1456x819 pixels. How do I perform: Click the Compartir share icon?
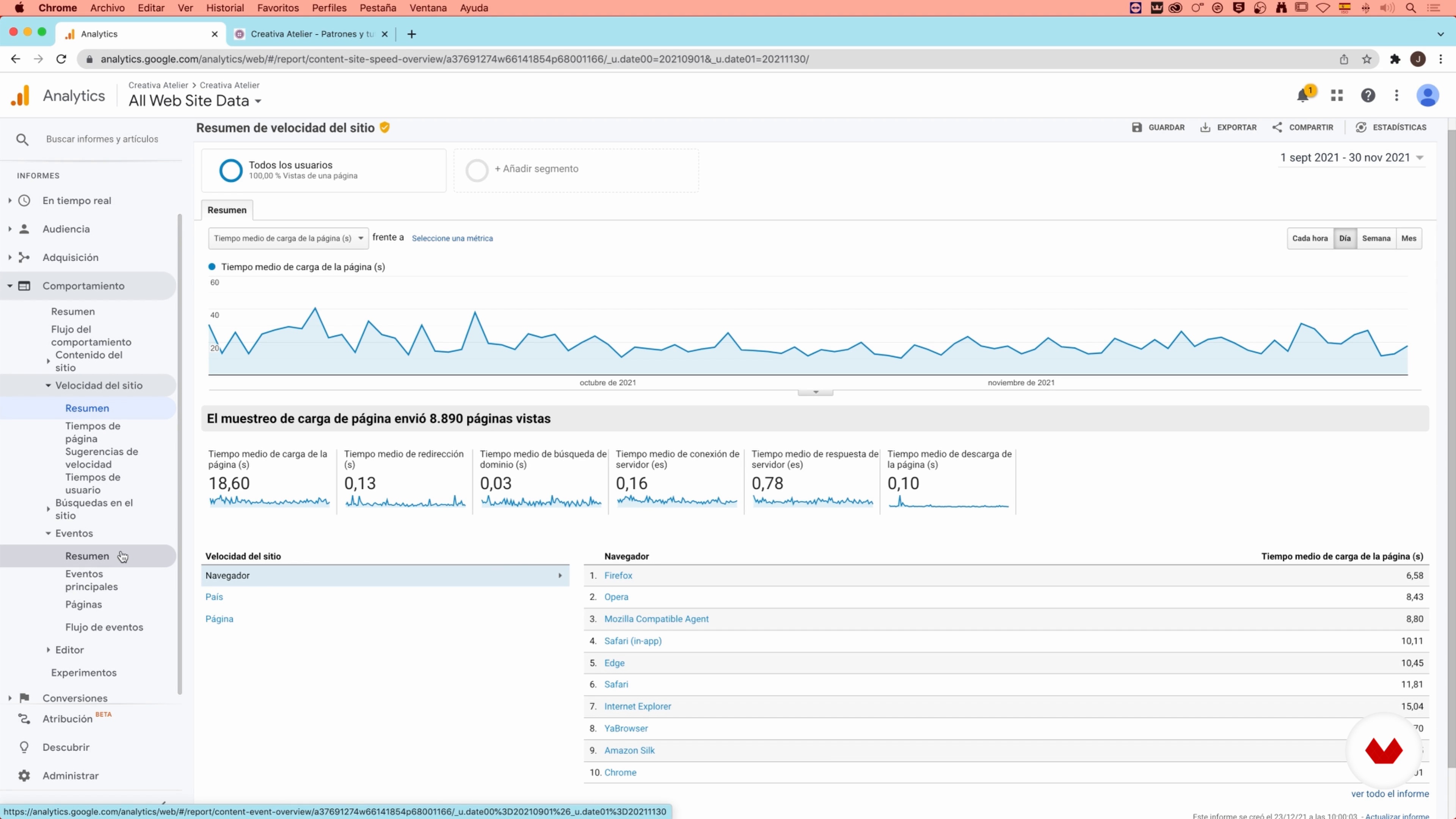tap(1277, 127)
